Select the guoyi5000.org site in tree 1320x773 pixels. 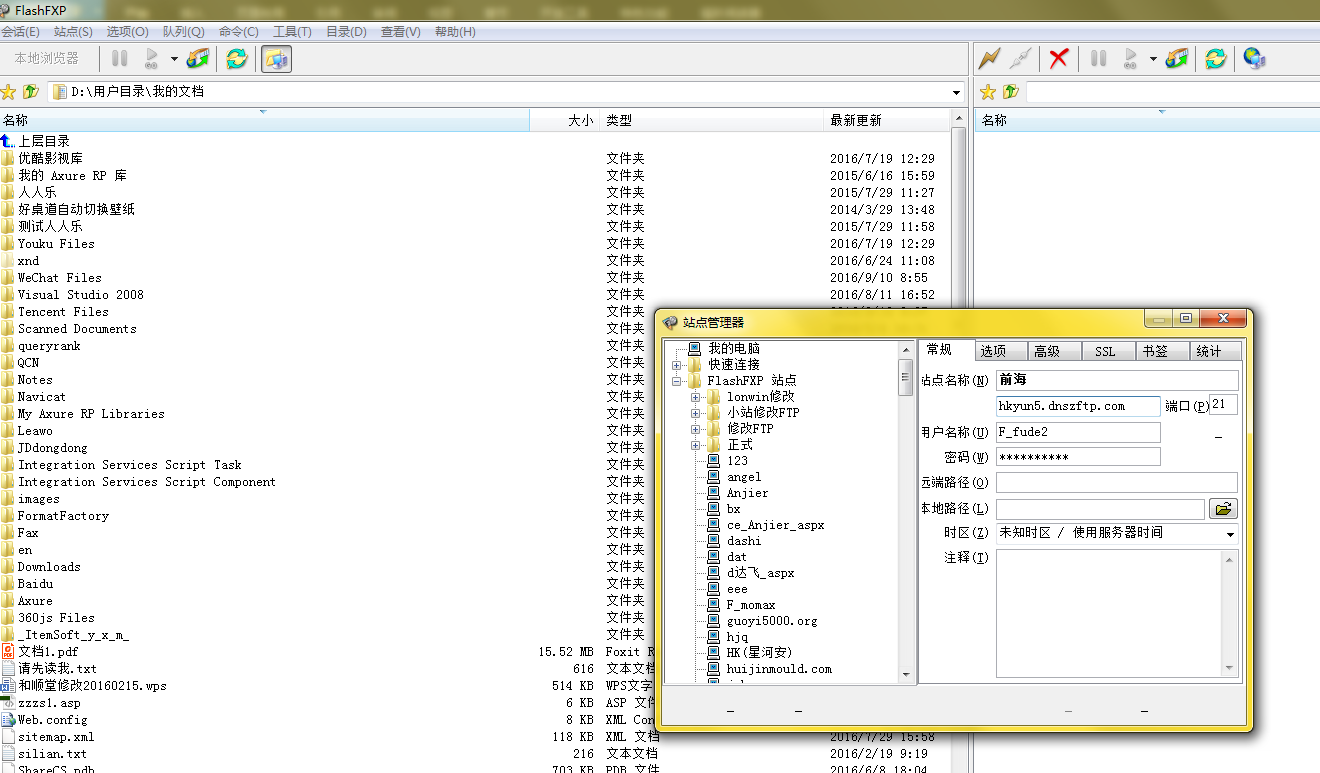pos(771,621)
